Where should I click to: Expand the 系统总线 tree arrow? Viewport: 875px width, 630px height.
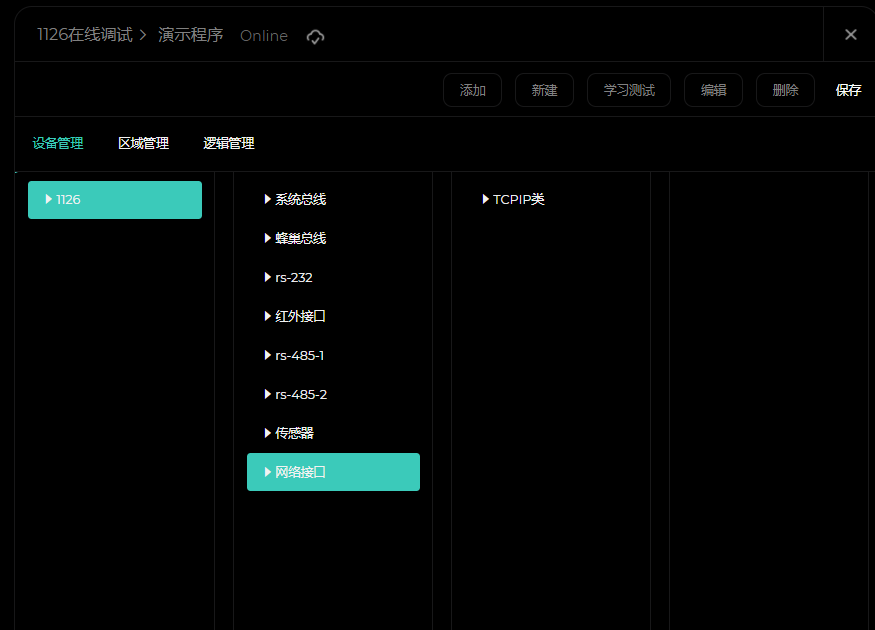tap(268, 199)
